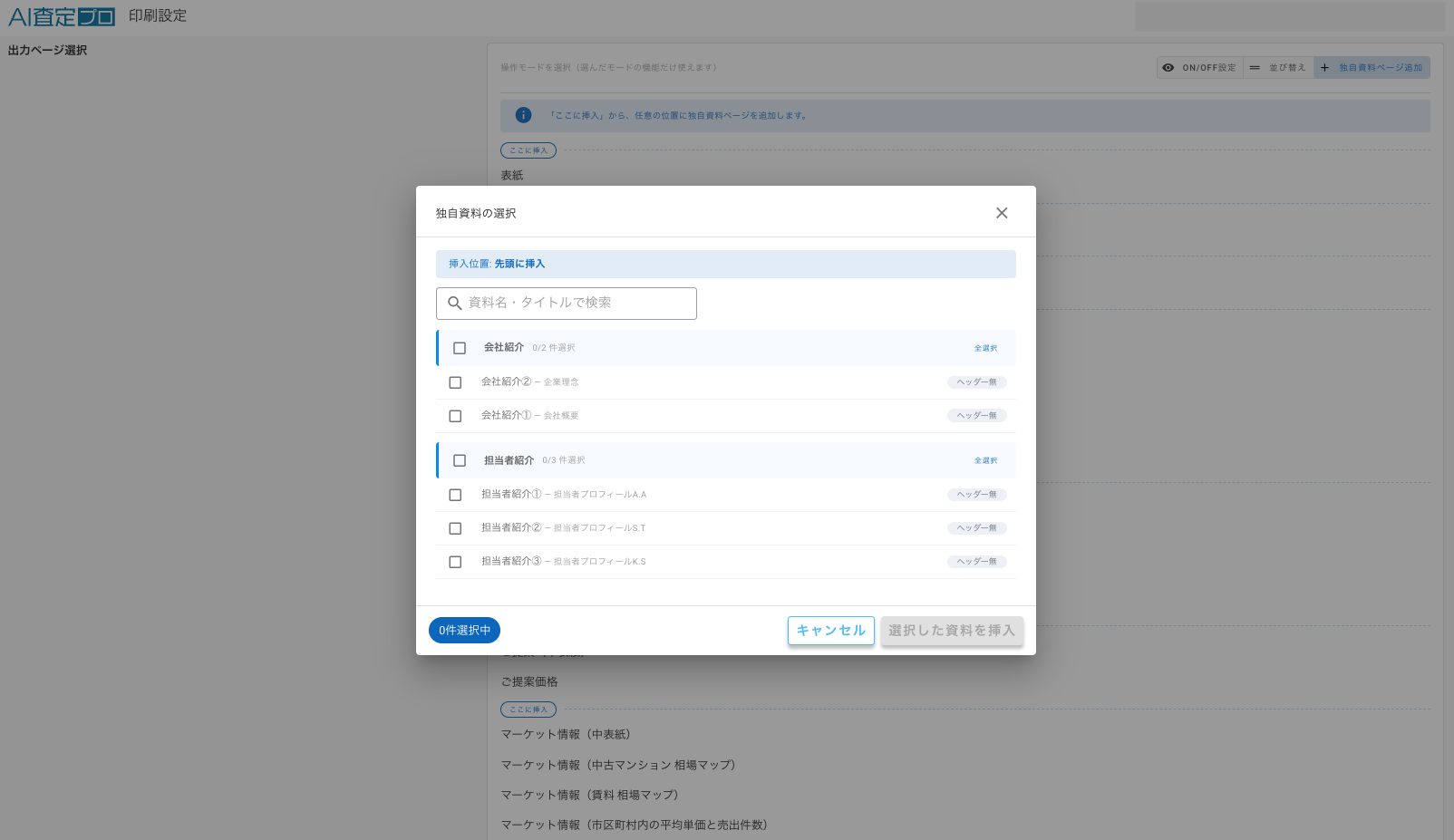Viewport: 1454px width, 840px height.
Task: Select the 独自資料ページ追加 mode
Action: [x=1372, y=68]
